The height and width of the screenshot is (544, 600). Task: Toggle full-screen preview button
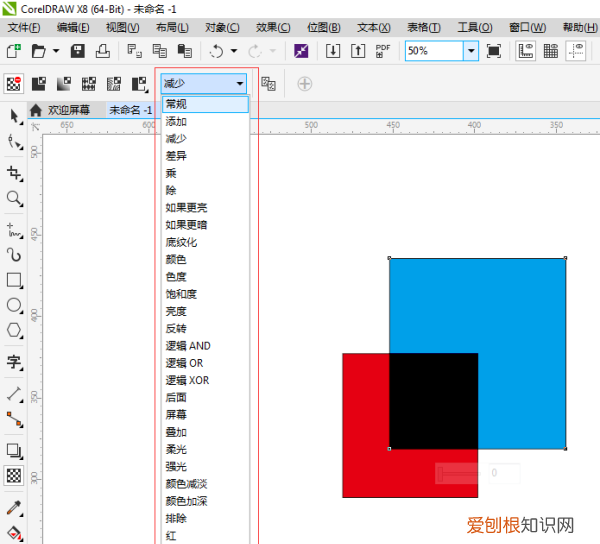click(494, 50)
